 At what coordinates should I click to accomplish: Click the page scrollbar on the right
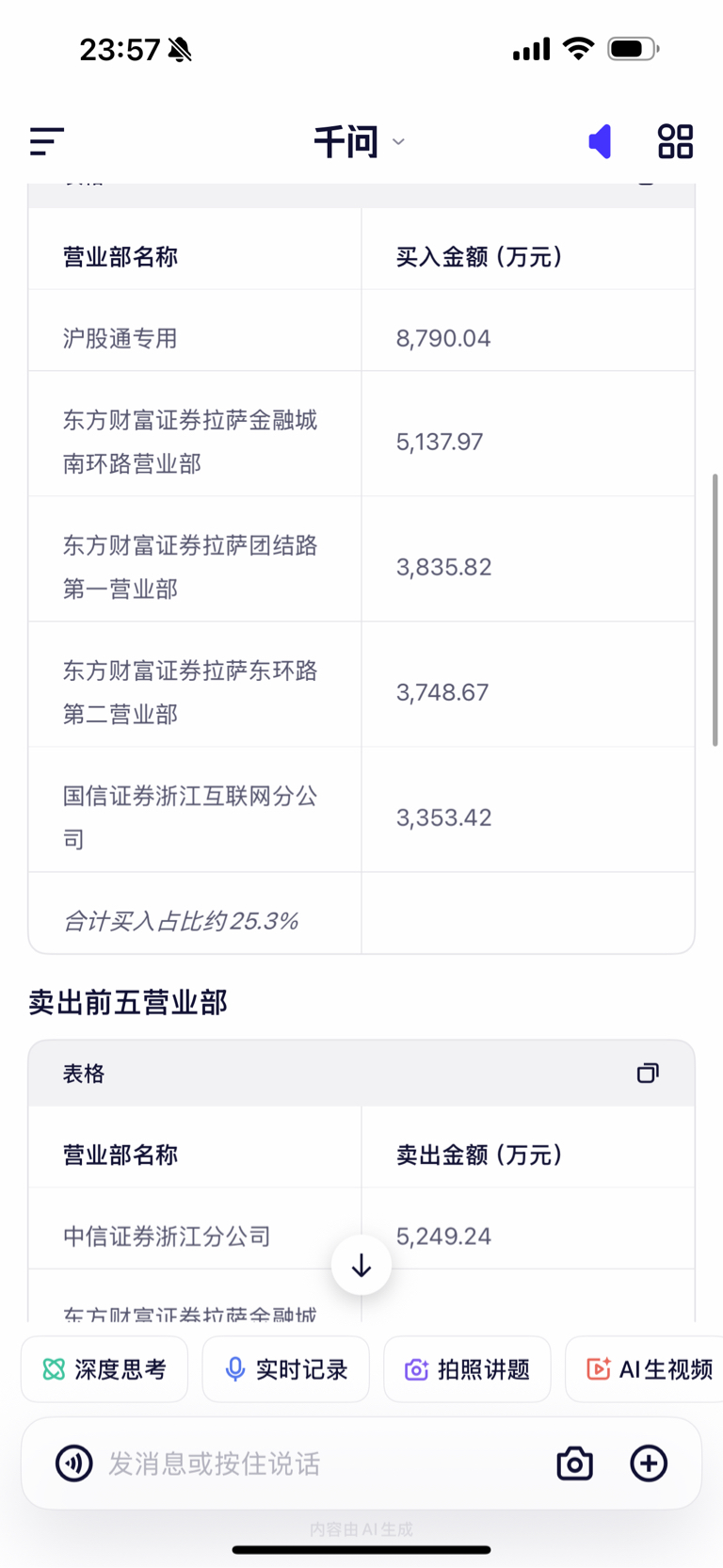[715, 610]
